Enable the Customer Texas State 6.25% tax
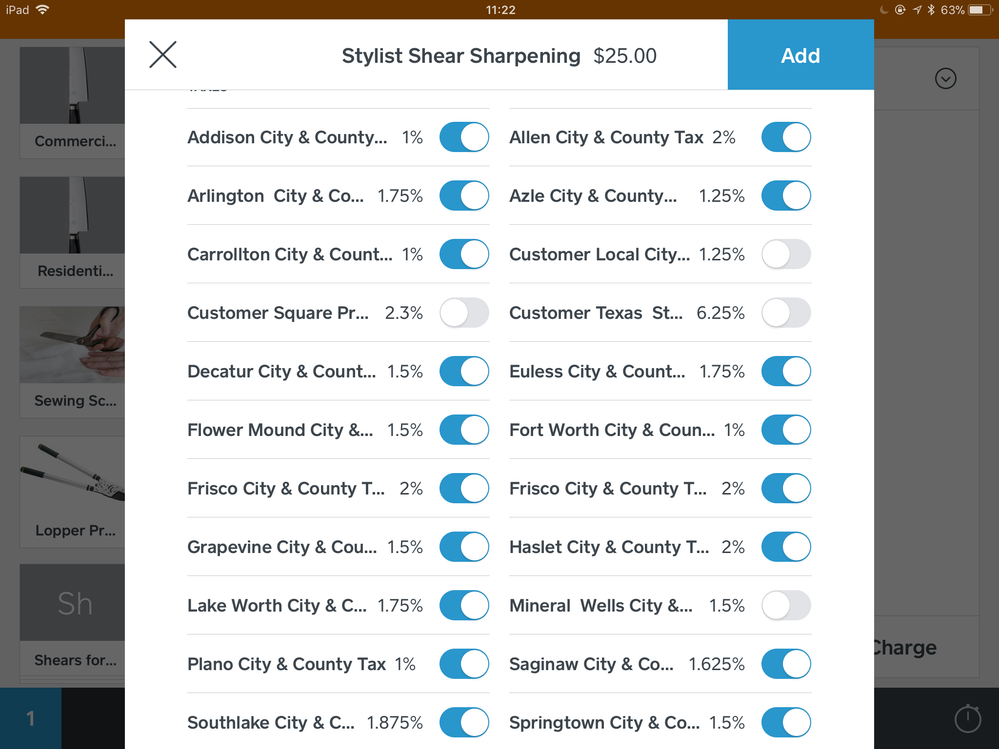The image size is (999, 749). coord(786,313)
